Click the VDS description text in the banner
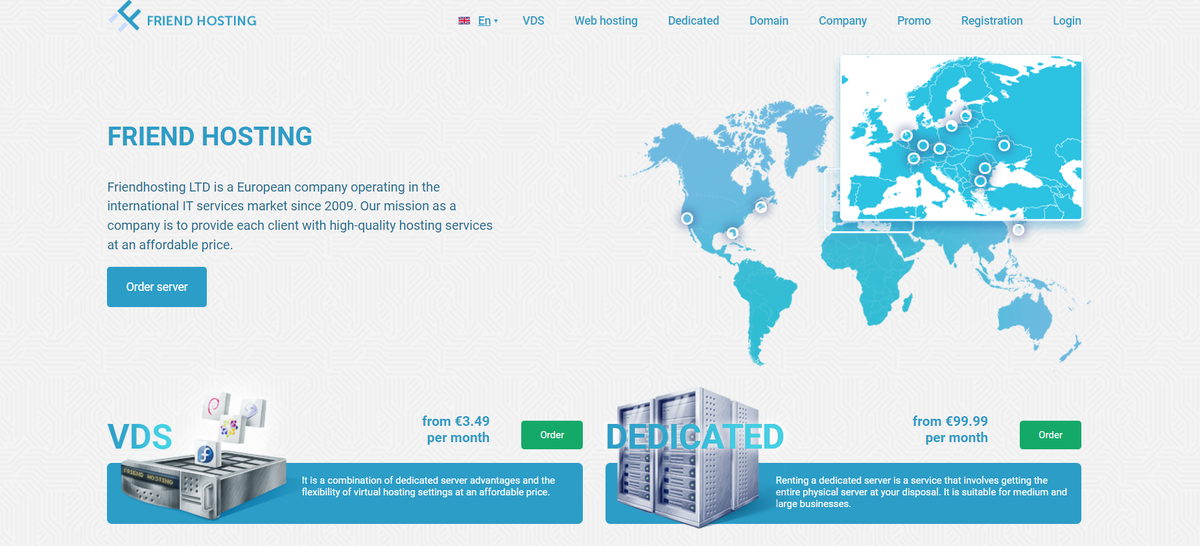This screenshot has width=1200, height=546. 428,487
